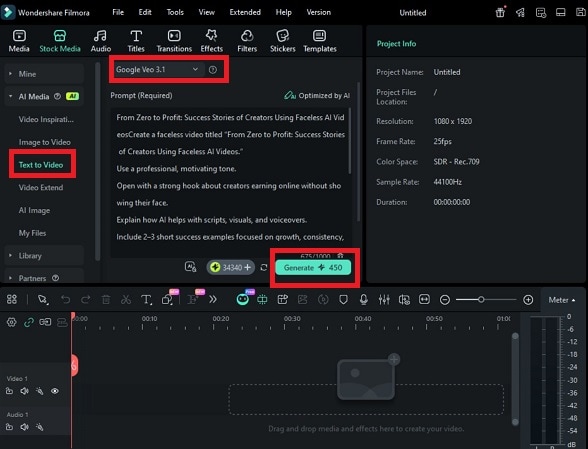Click the refresh credits icon
The image size is (588, 449).
264,267
